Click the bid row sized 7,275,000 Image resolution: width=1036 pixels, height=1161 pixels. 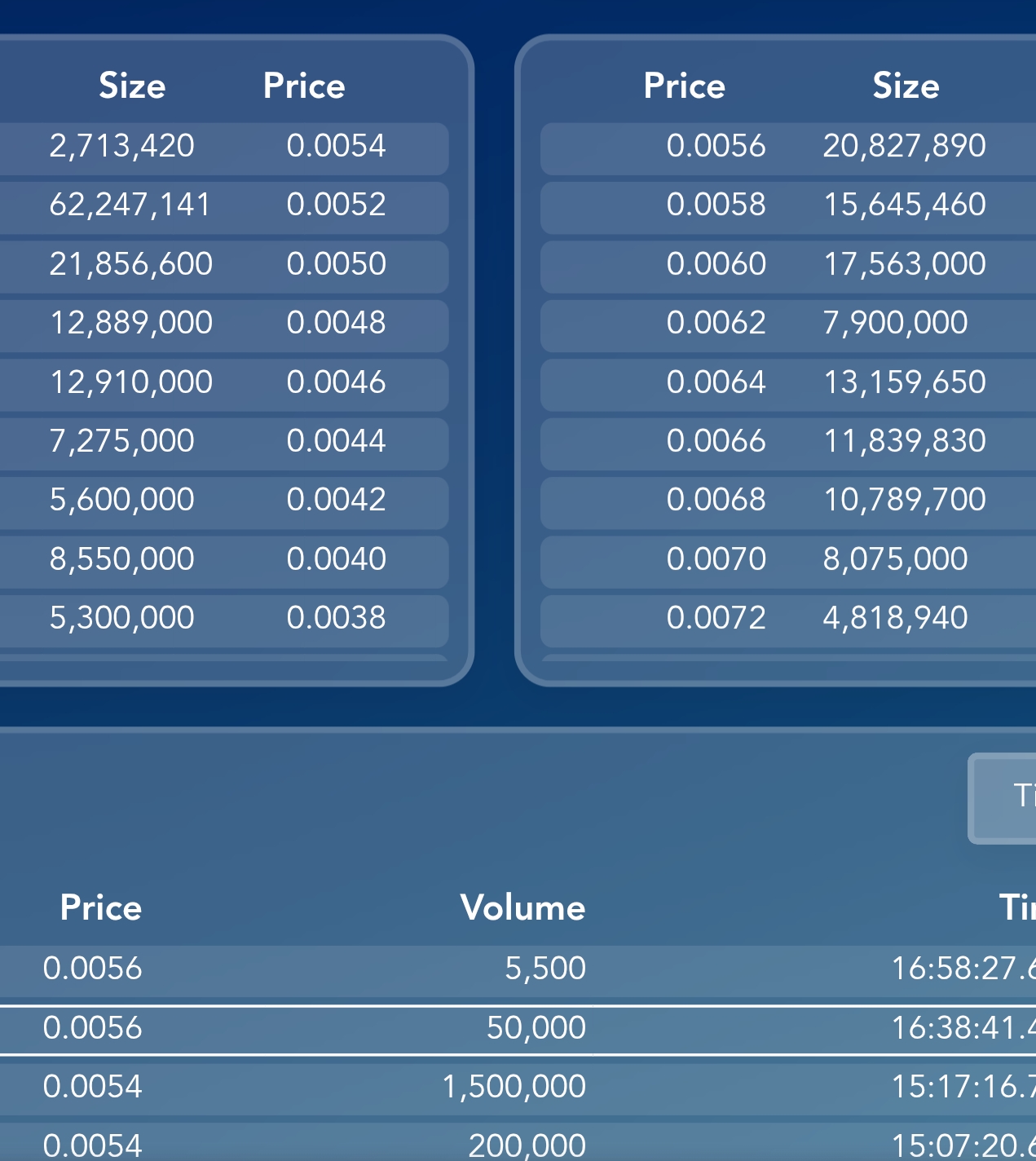click(224, 444)
